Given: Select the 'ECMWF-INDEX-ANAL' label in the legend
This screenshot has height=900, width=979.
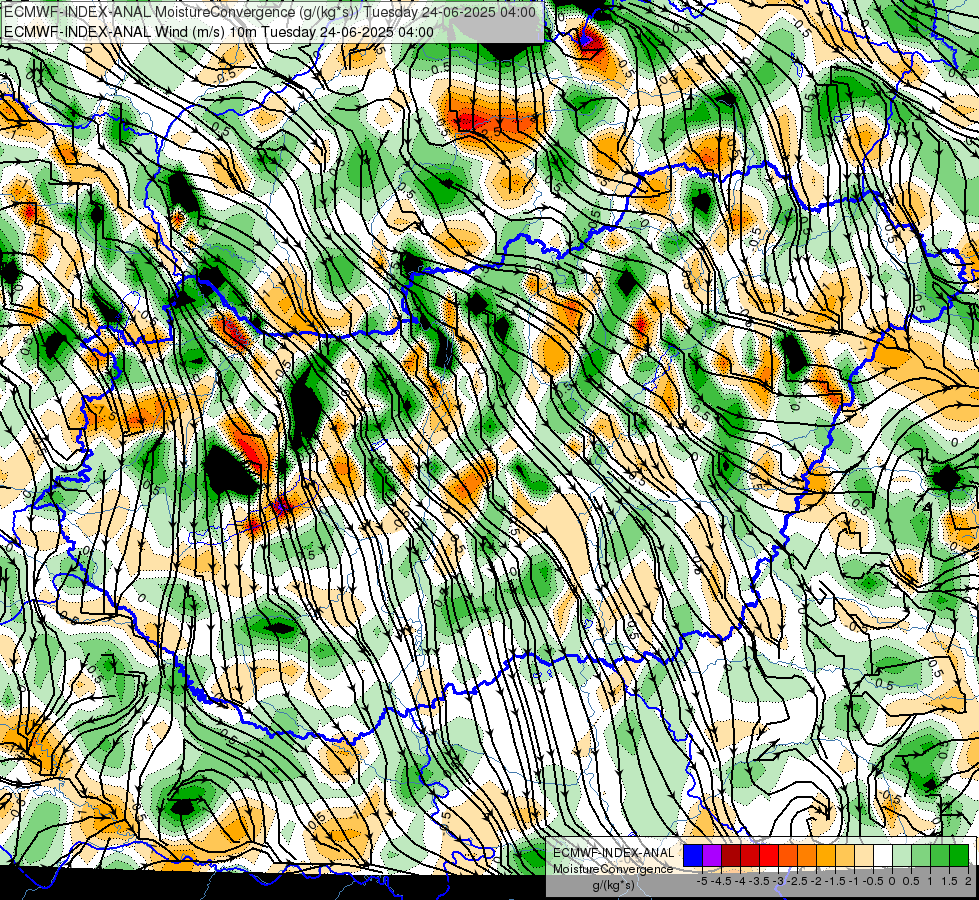Looking at the screenshot, I should 613,853.
